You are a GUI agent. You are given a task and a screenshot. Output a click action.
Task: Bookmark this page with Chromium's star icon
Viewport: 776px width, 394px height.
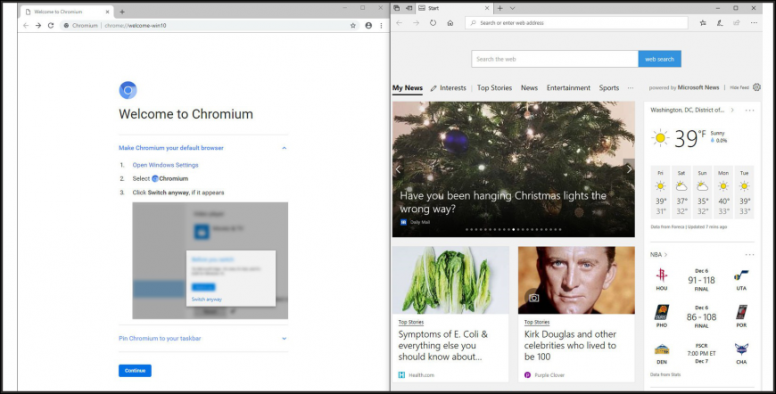tap(353, 25)
